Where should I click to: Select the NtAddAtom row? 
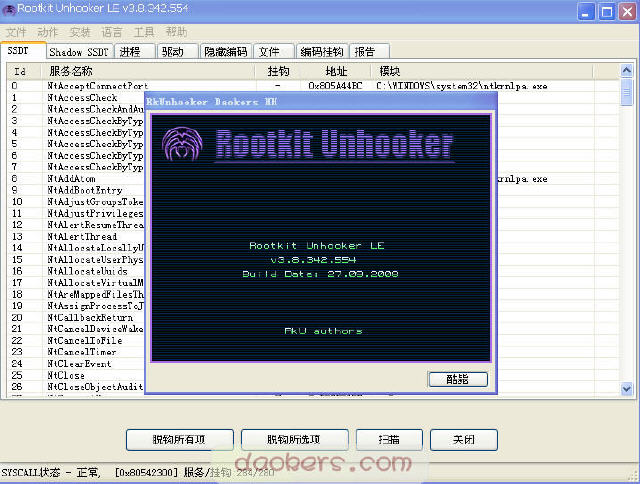tap(76, 179)
